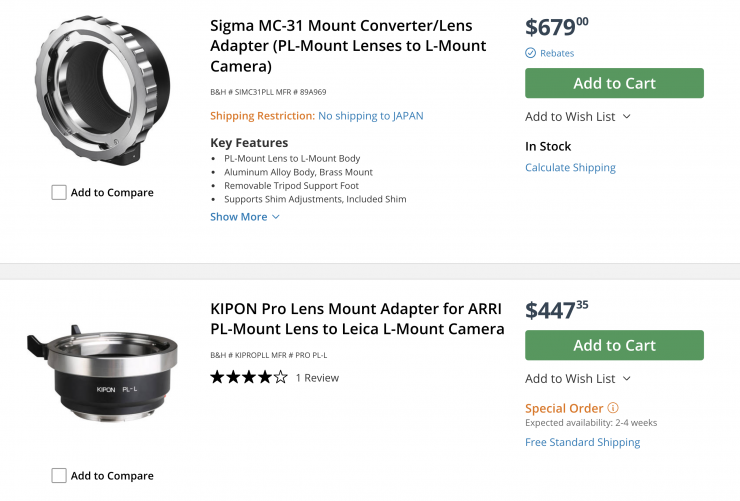This screenshot has width=740, height=501.
Task: Open the 1 Review link
Action: 317,378
